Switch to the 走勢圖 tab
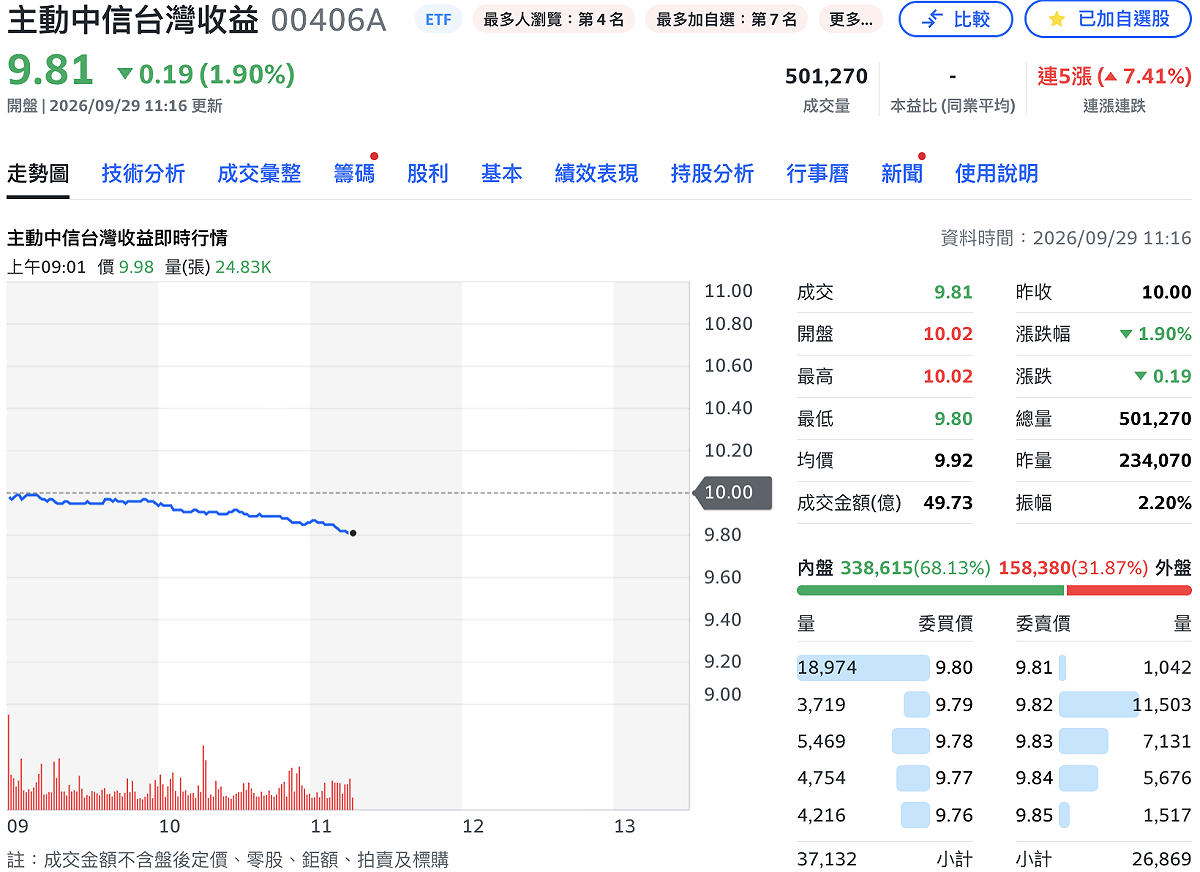This screenshot has height=872, width=1200. pos(38,173)
